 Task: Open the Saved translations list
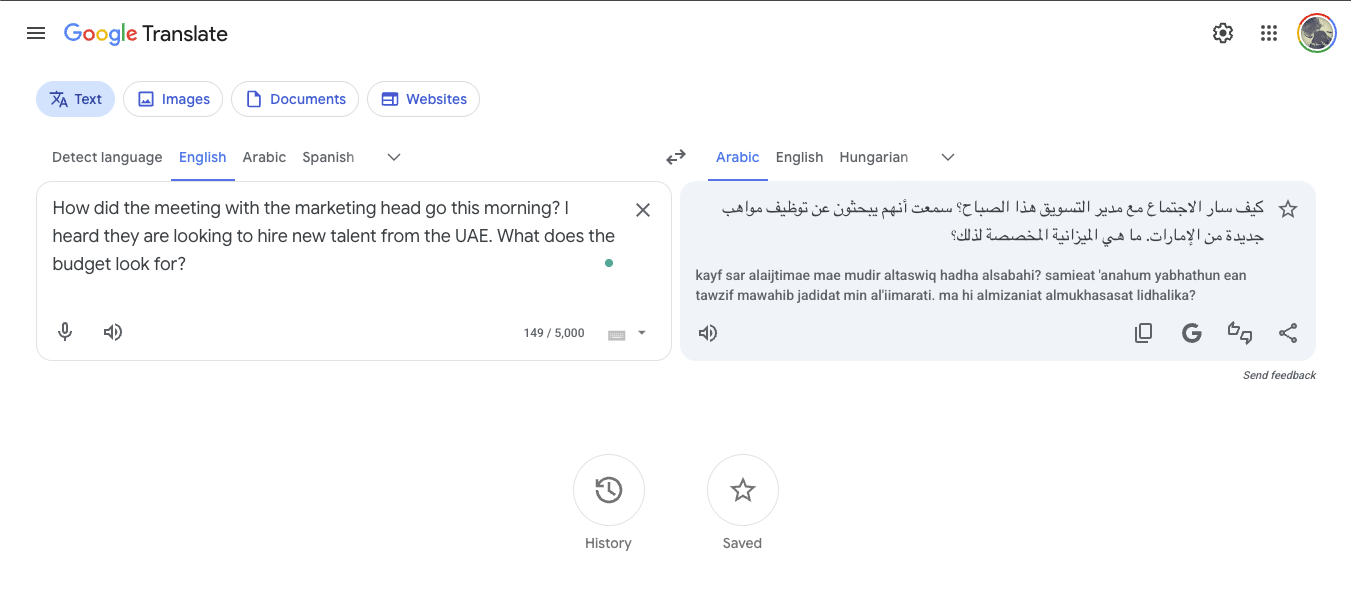click(742, 490)
